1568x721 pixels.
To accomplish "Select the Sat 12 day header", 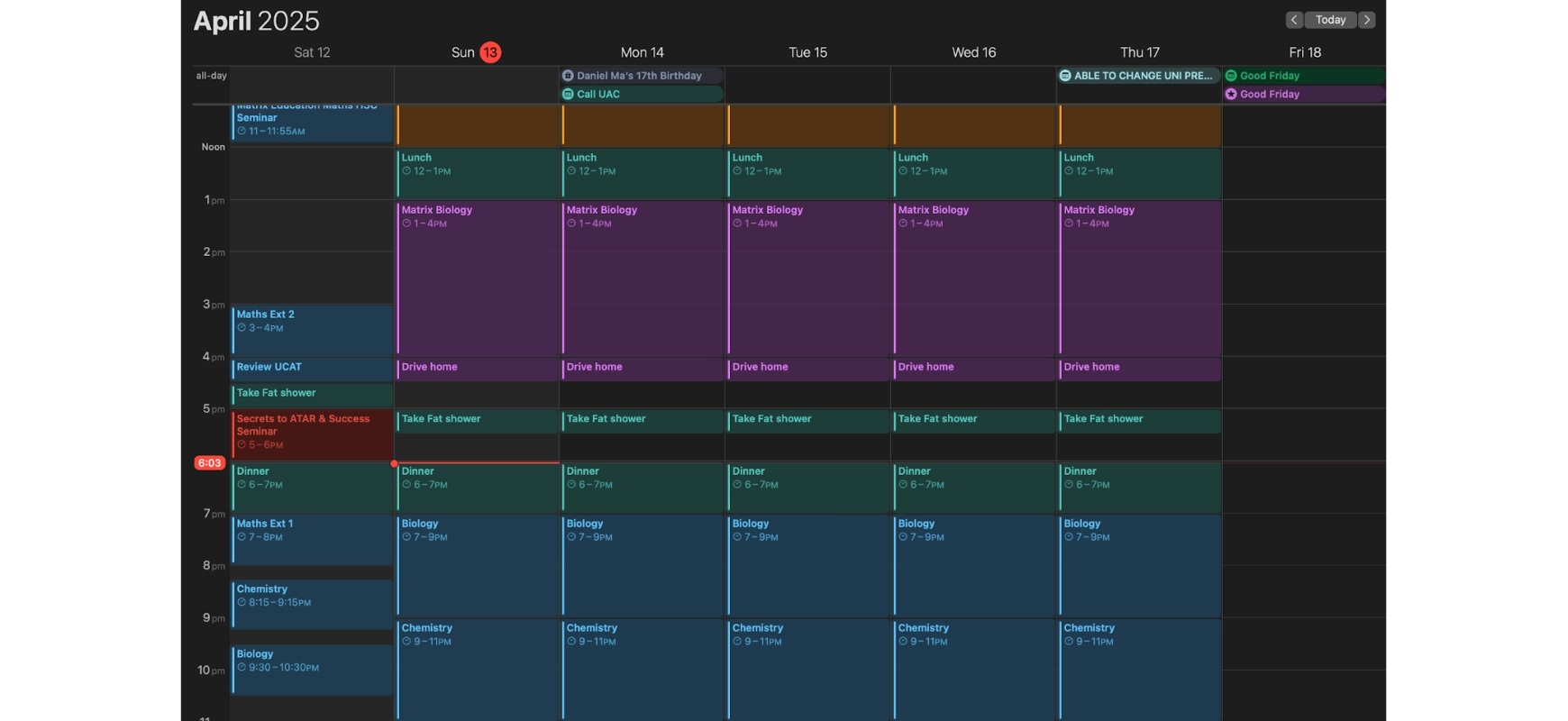I will click(x=312, y=52).
